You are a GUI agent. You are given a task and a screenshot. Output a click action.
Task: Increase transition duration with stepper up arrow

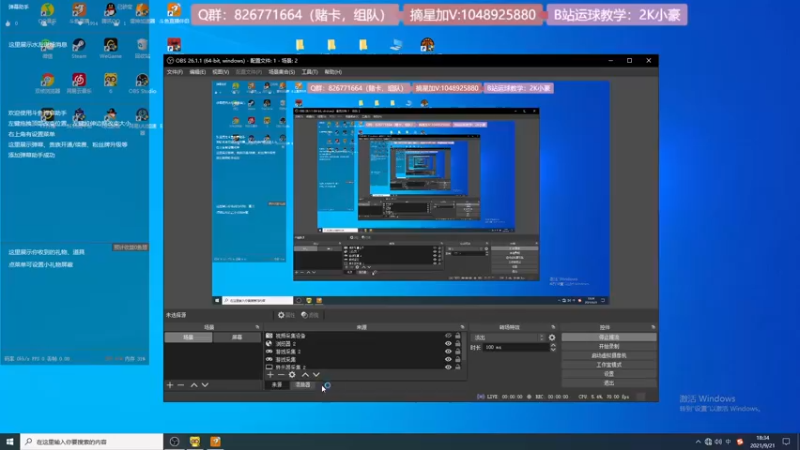pos(553,345)
